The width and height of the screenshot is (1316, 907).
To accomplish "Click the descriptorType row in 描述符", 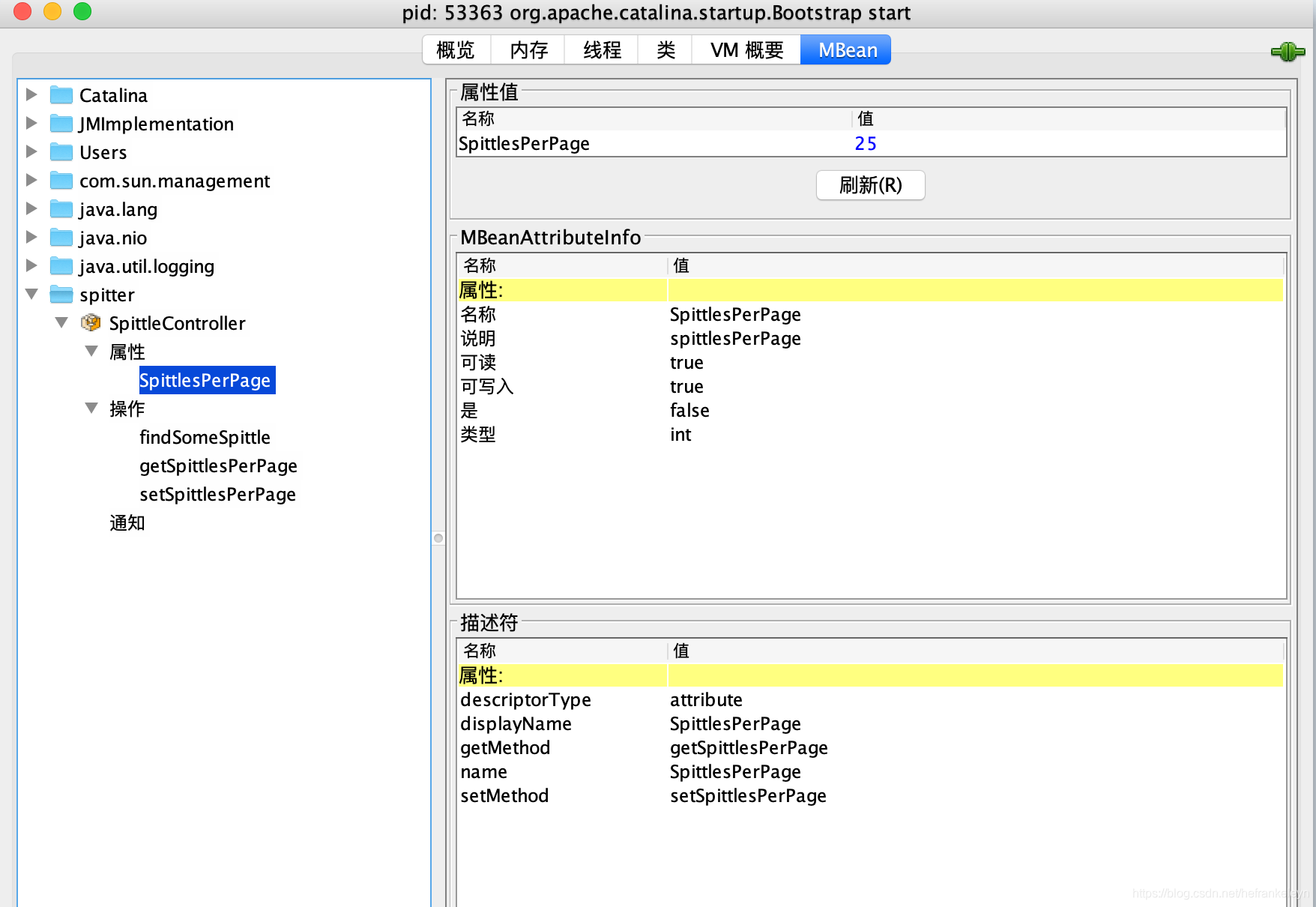I will tap(869, 699).
